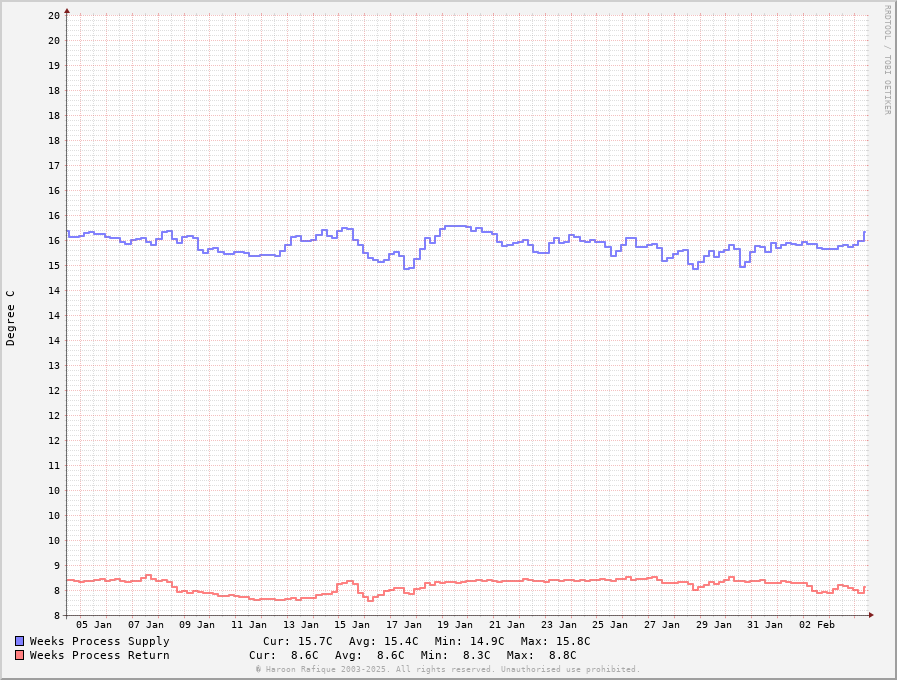Select the 19 Jan date tick label

click(456, 625)
